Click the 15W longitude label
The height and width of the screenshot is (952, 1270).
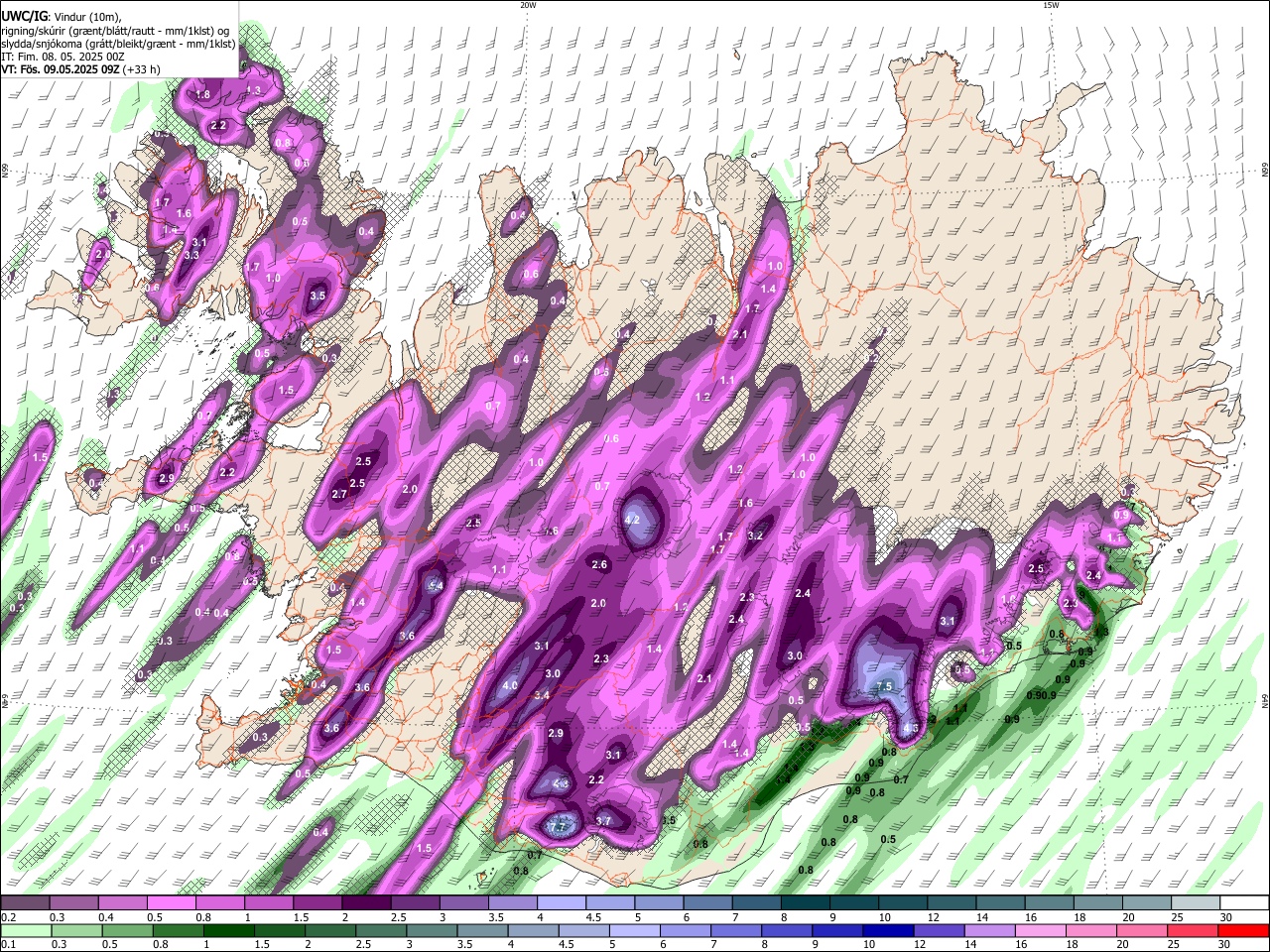pyautogui.click(x=1051, y=5)
